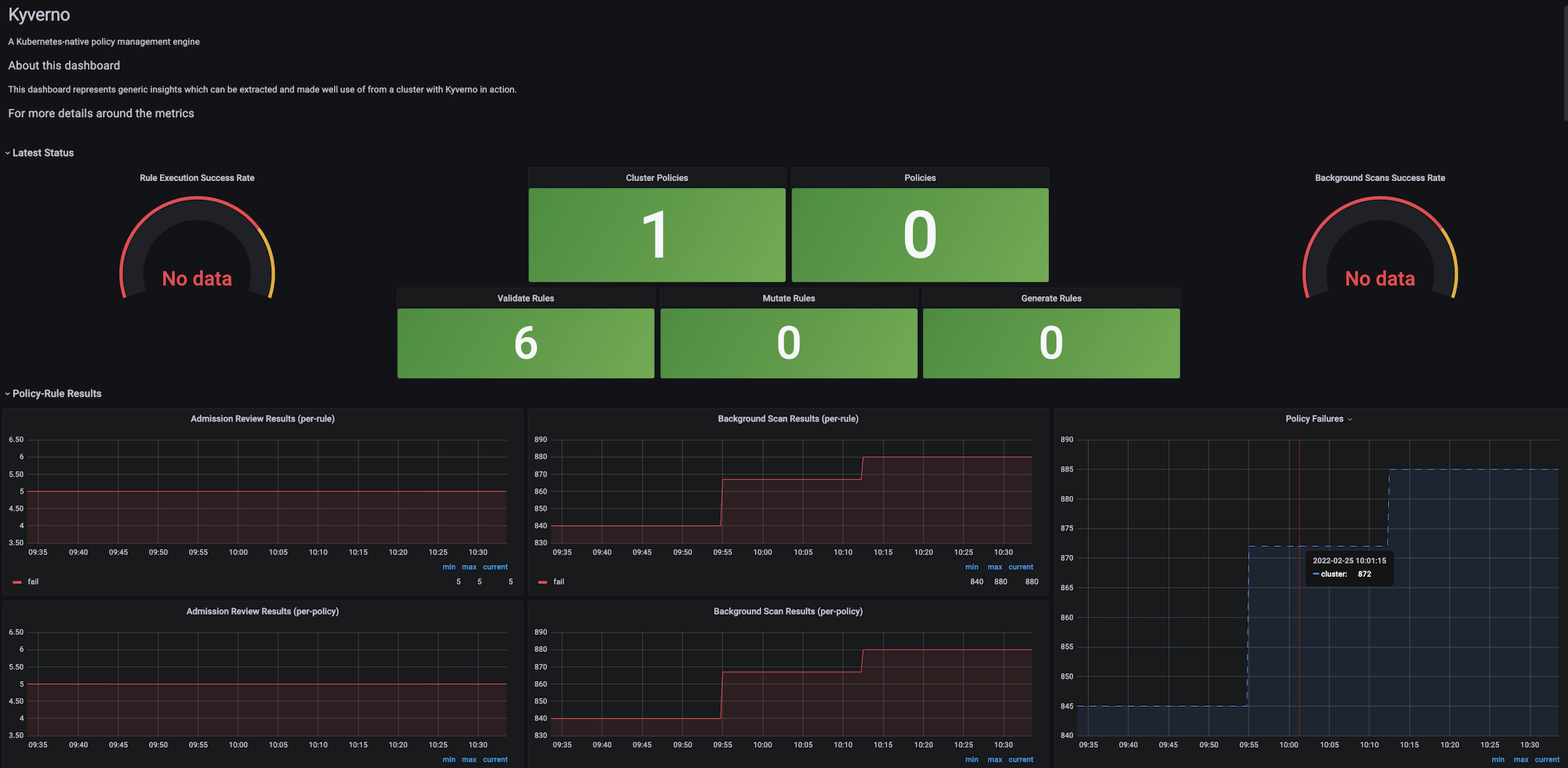Click the Mutate Rules stat value 0
Screen dimensions: 1568x768
point(789,343)
